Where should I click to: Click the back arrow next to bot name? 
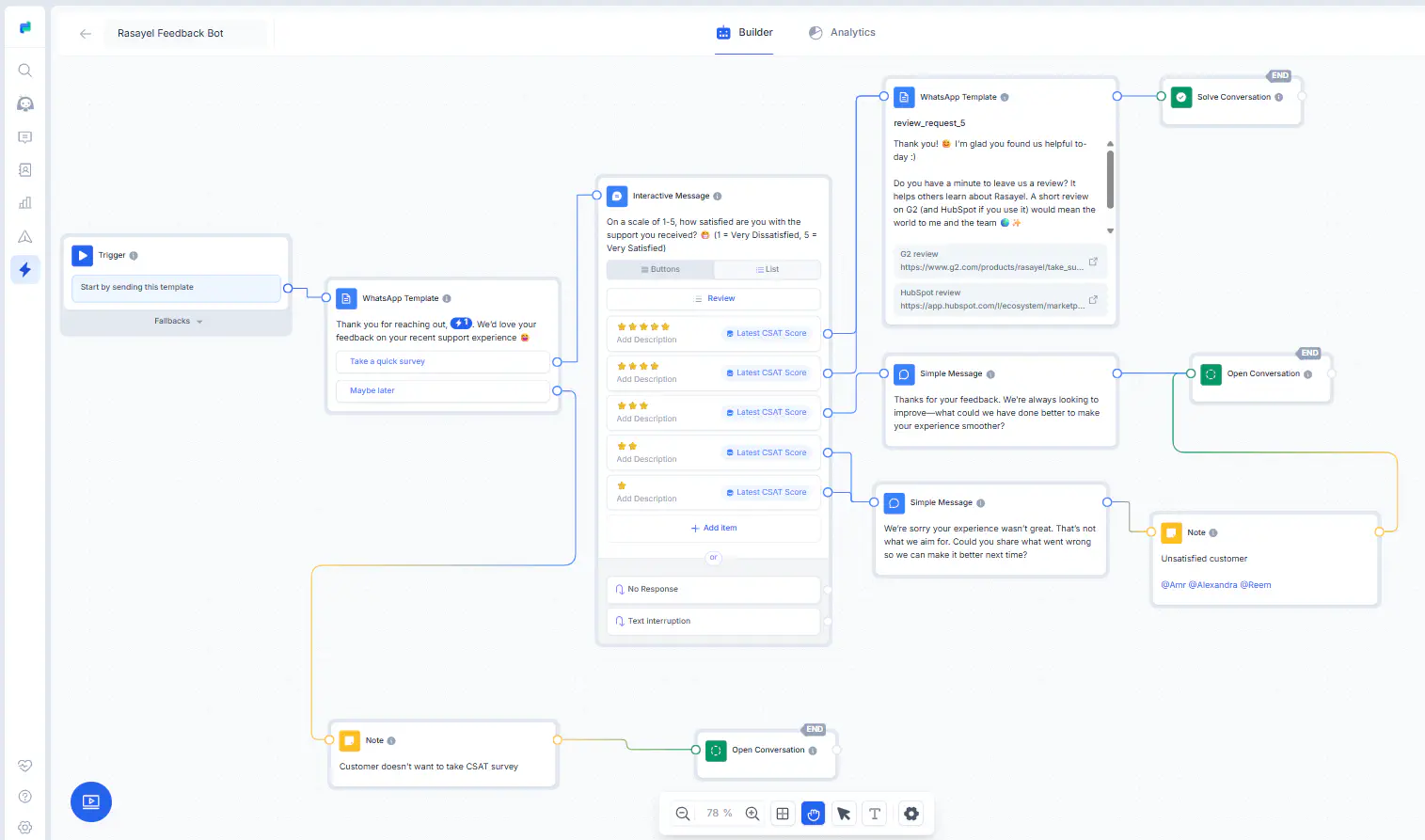click(86, 33)
